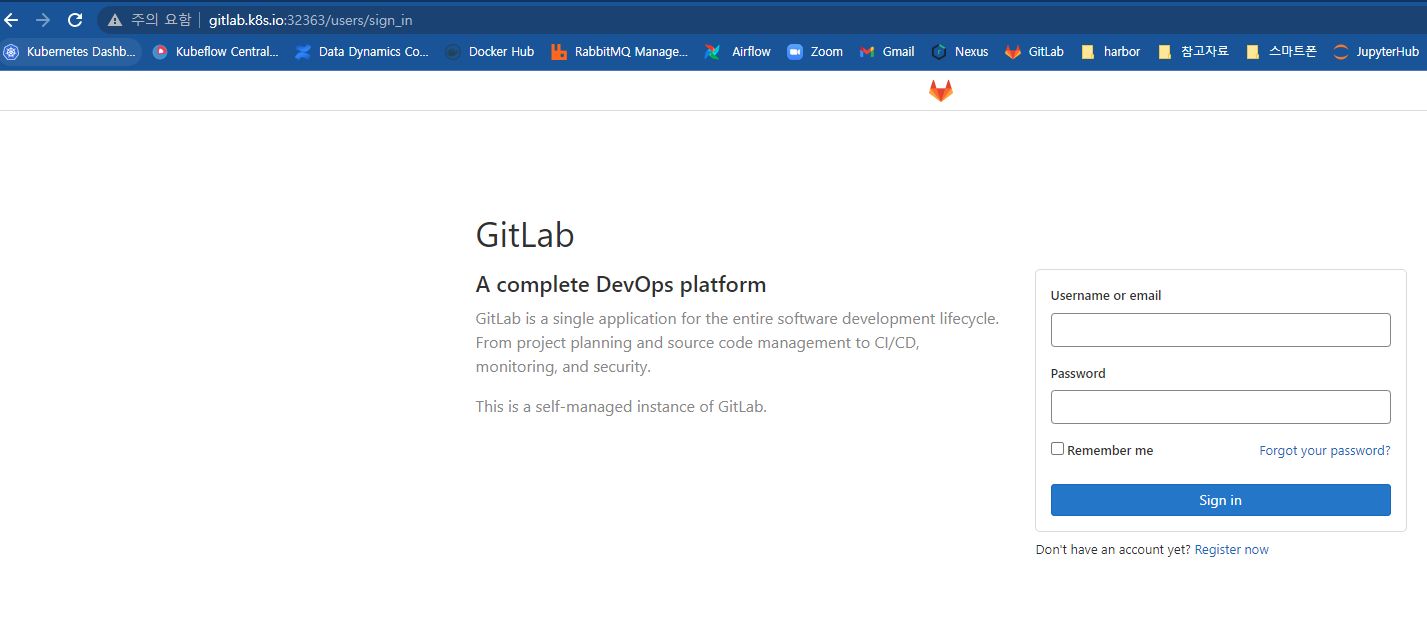Open the harbor bookmark folder

pos(1110,52)
